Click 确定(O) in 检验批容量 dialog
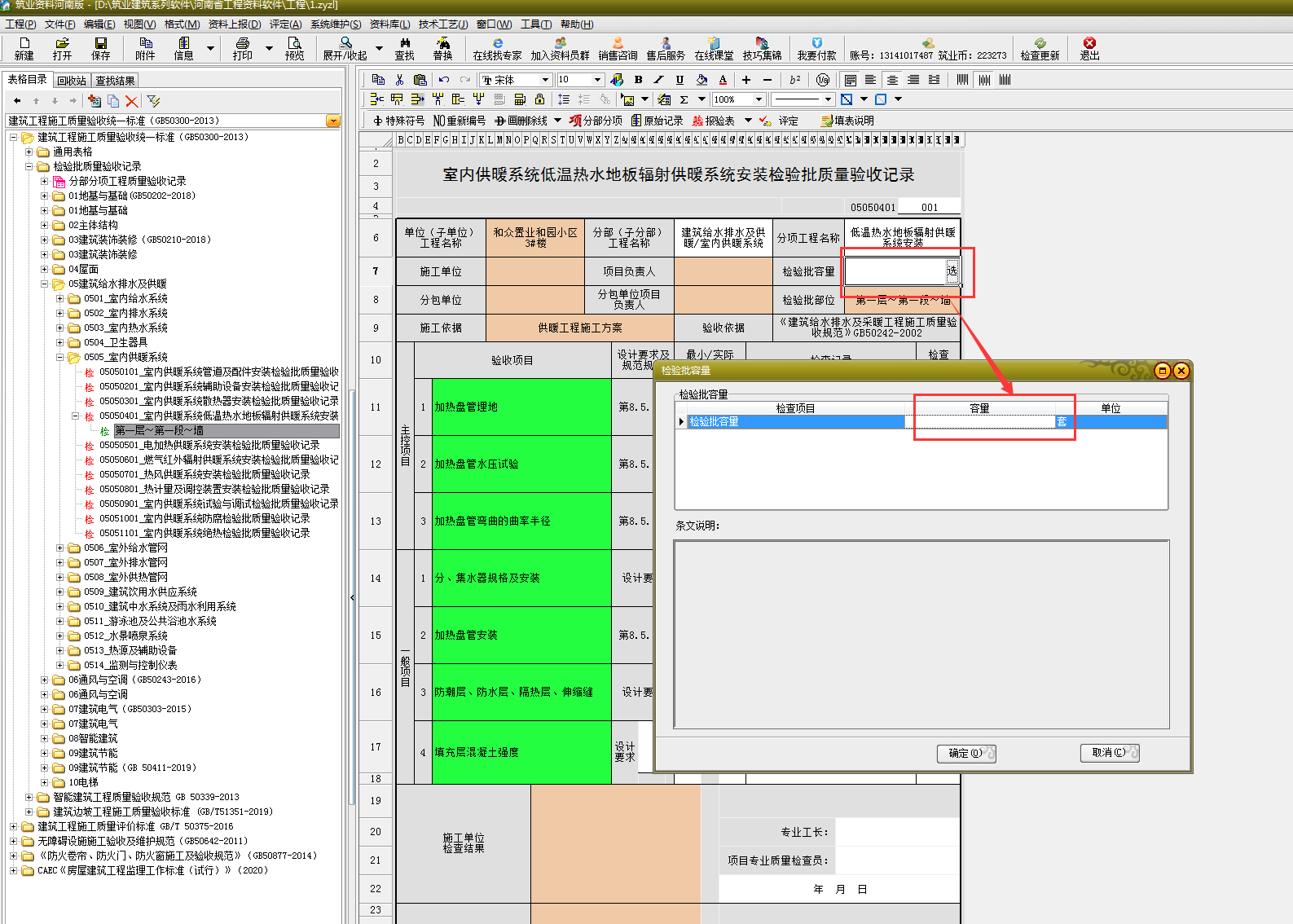 (966, 753)
